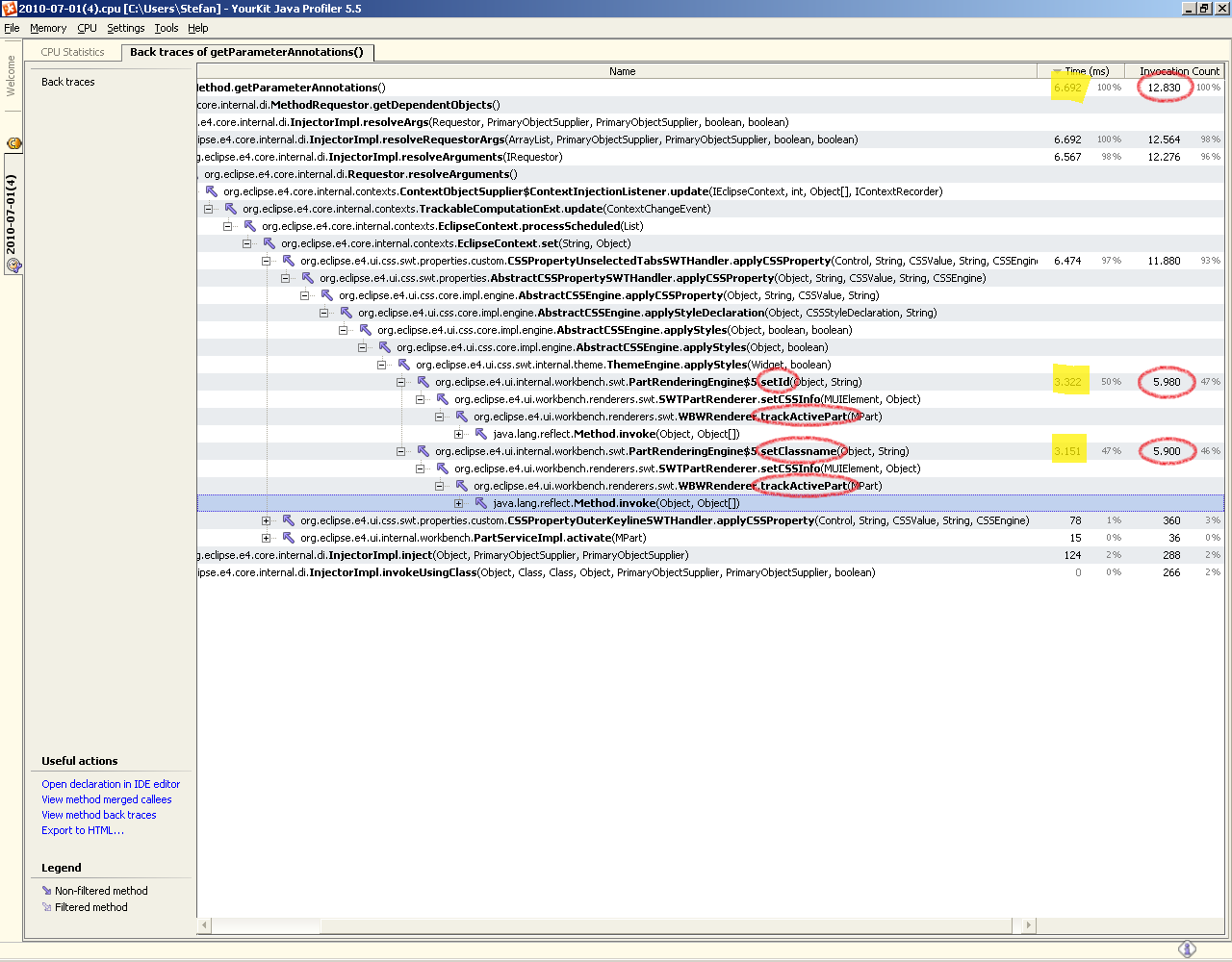1232x962 pixels.
Task: Click the clock icon on the 2010-07-01(4) tab
Action: (13, 266)
